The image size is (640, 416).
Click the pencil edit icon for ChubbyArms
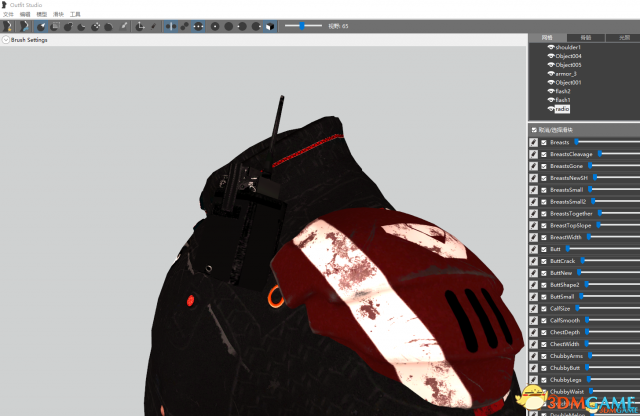[x=533, y=356]
